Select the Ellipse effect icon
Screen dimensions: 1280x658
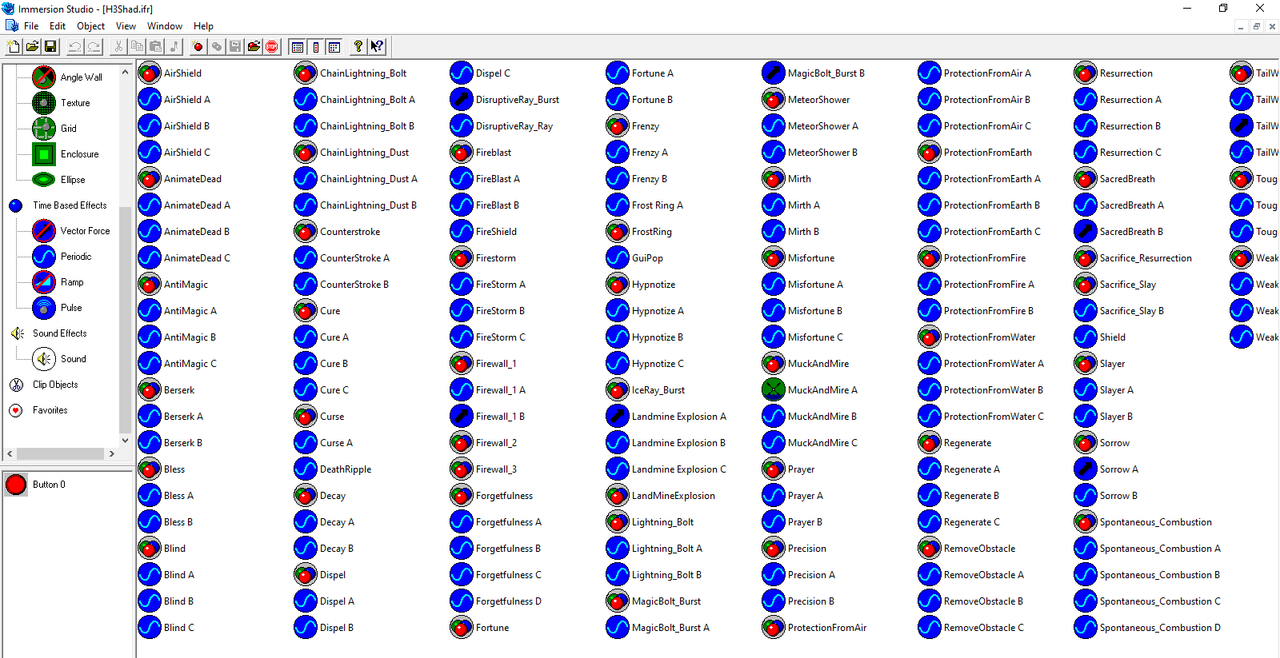point(44,180)
